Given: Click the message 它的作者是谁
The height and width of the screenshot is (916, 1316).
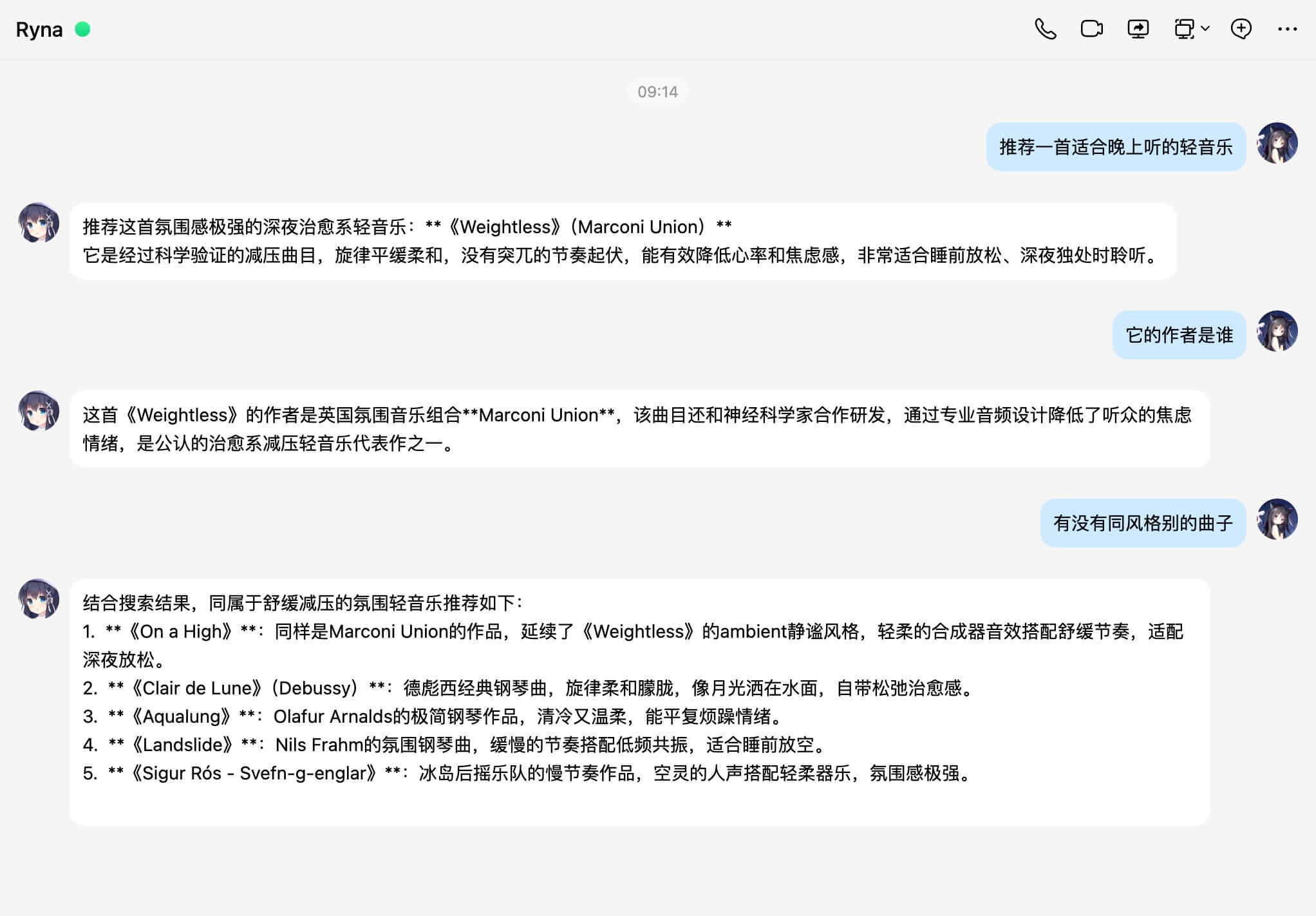Looking at the screenshot, I should [x=1179, y=335].
